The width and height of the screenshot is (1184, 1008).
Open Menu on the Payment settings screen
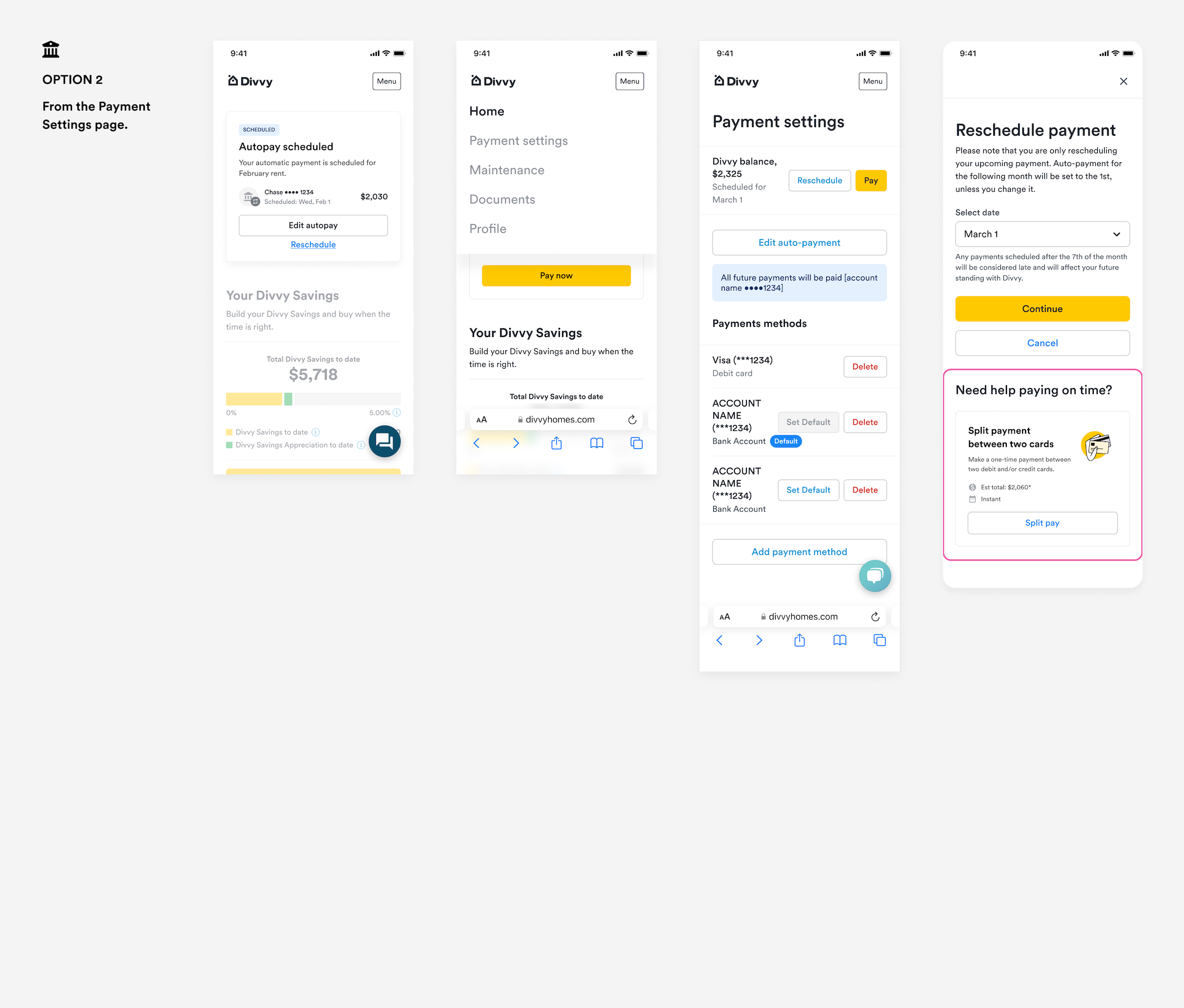873,81
